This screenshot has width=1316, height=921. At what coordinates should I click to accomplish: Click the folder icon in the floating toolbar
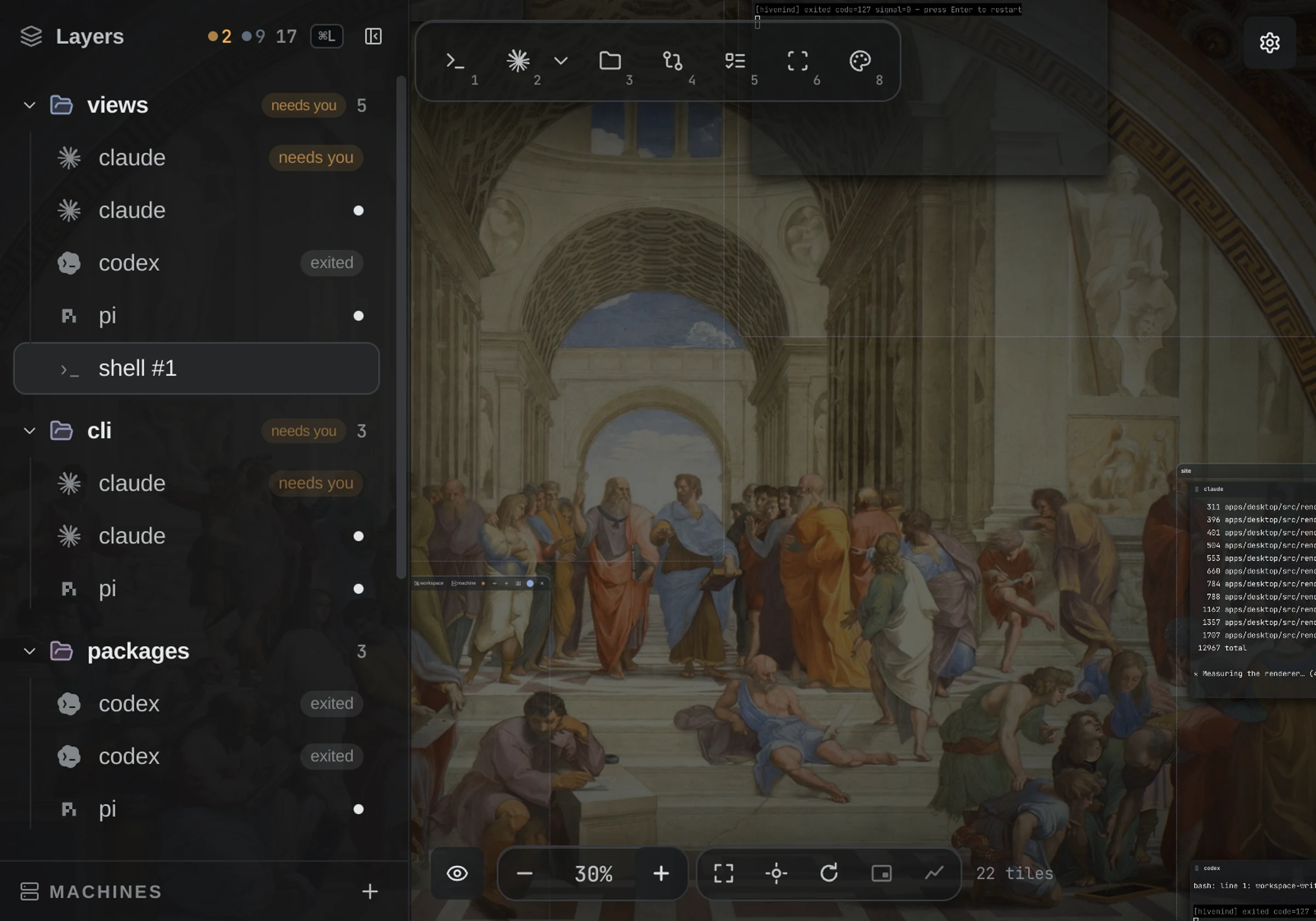point(610,61)
